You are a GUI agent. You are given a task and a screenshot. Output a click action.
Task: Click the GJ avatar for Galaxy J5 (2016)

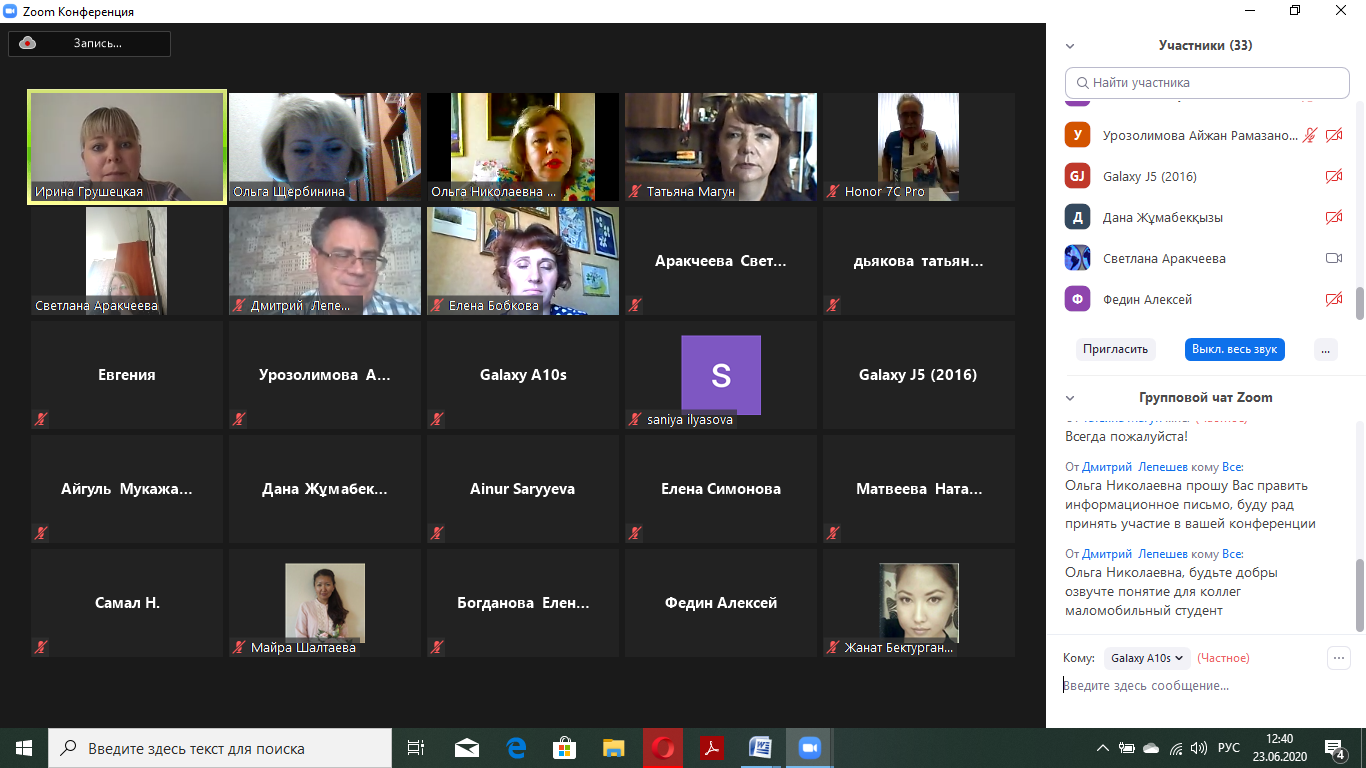coord(1077,176)
